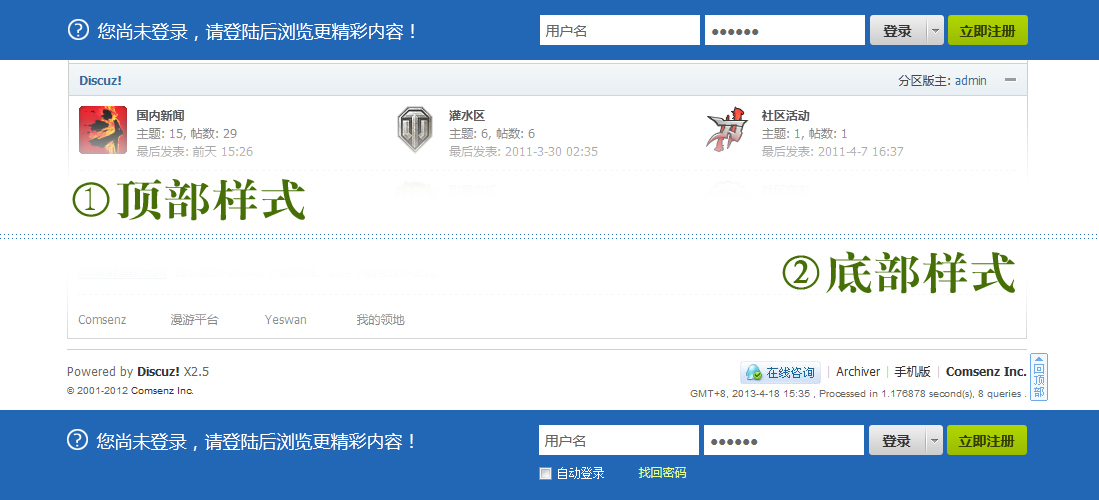
Task: Open Comsenz Inc. link in copyright line
Action: pos(162,391)
